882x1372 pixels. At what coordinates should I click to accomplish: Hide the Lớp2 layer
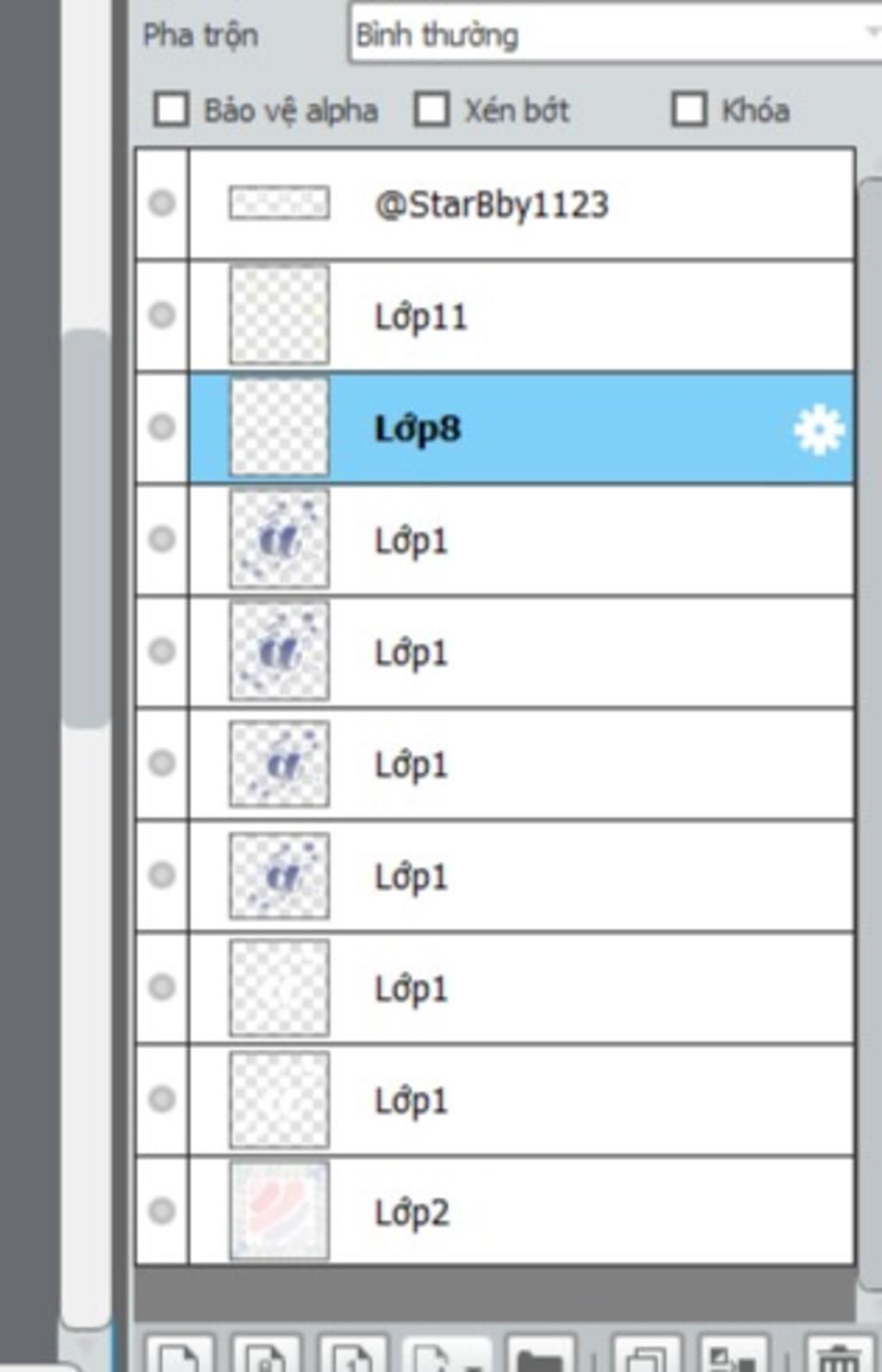(162, 1211)
